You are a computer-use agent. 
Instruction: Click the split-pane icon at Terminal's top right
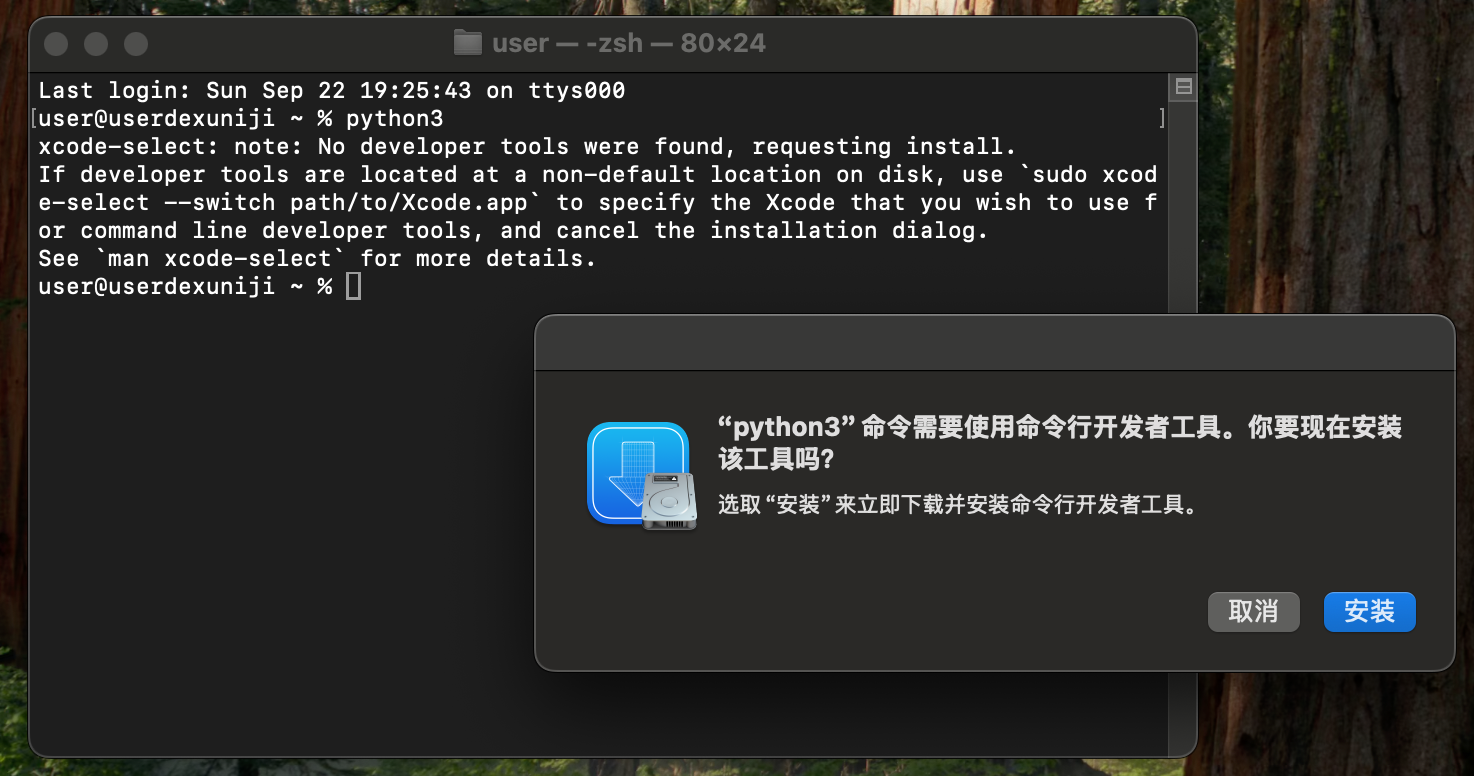coord(1184,88)
